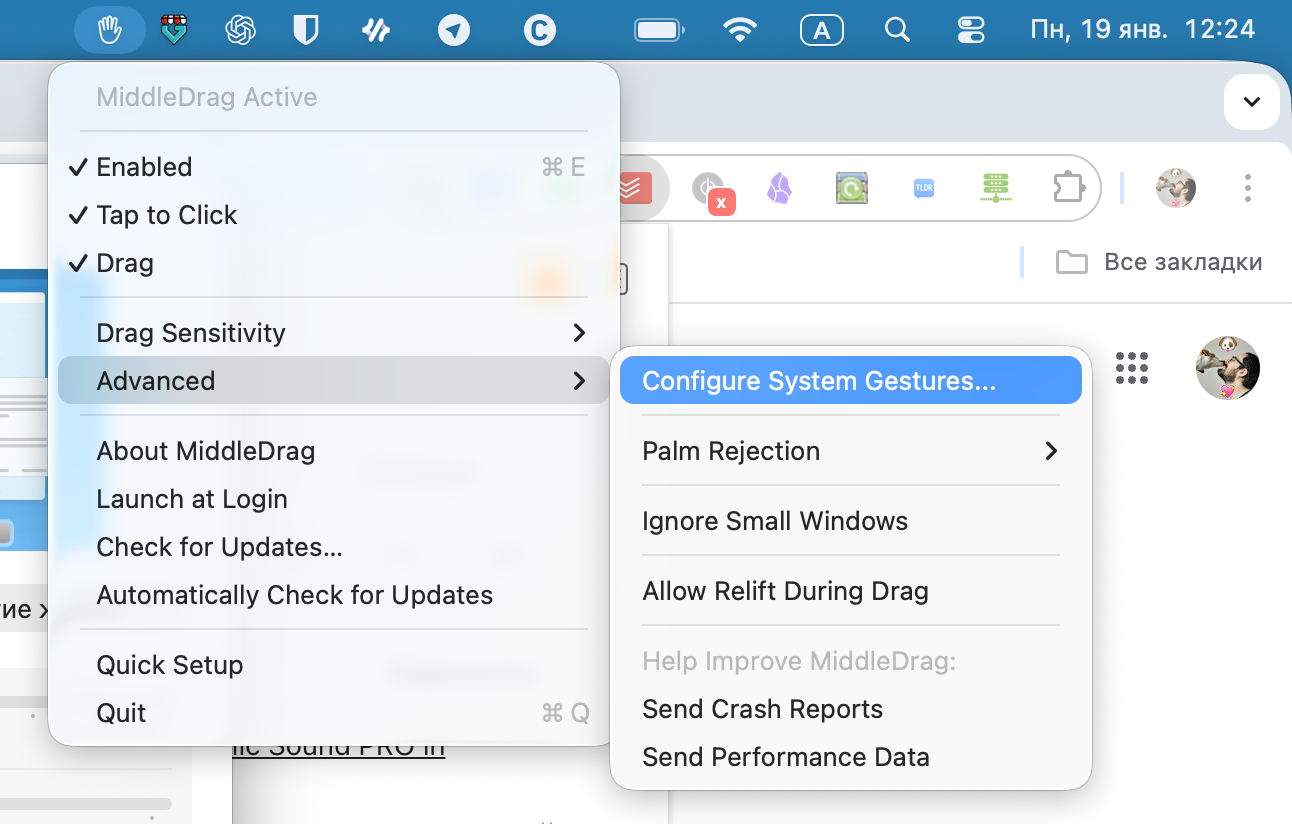Click the Todoist extension icon in Chrome

pyautogui.click(x=634, y=188)
